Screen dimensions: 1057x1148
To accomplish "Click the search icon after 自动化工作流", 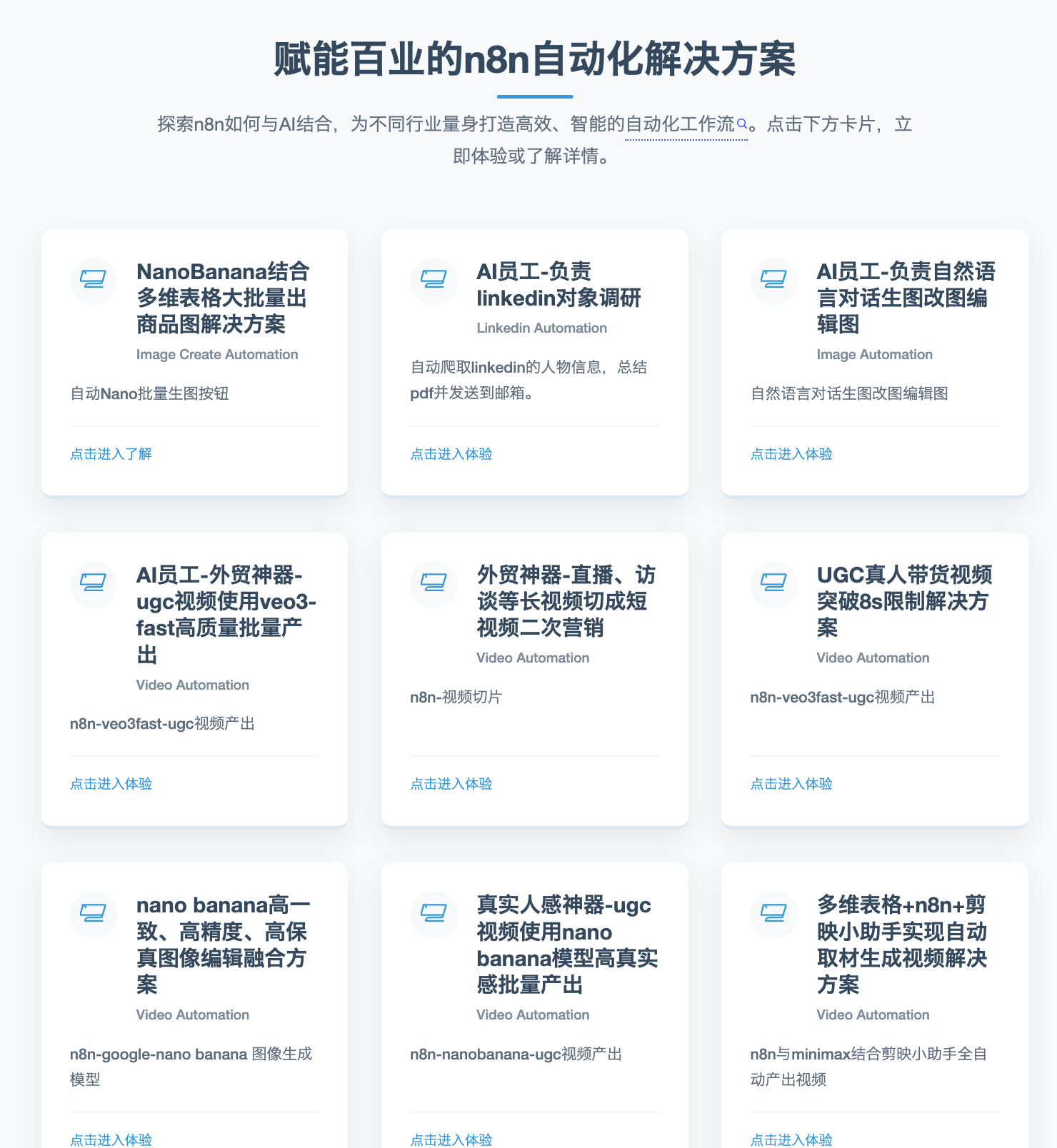I will click(x=742, y=125).
